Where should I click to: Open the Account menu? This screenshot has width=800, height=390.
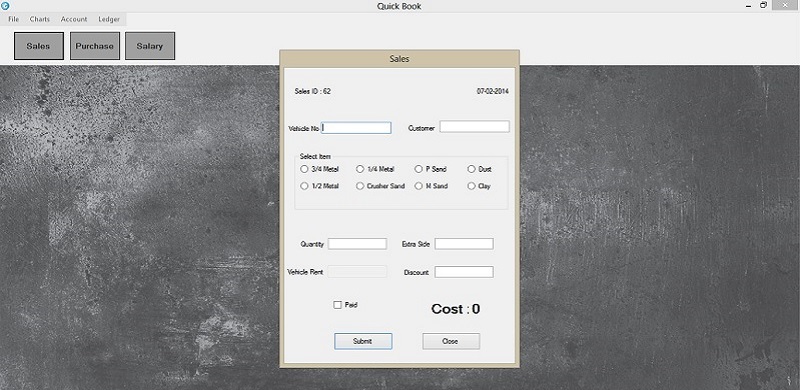(x=74, y=19)
